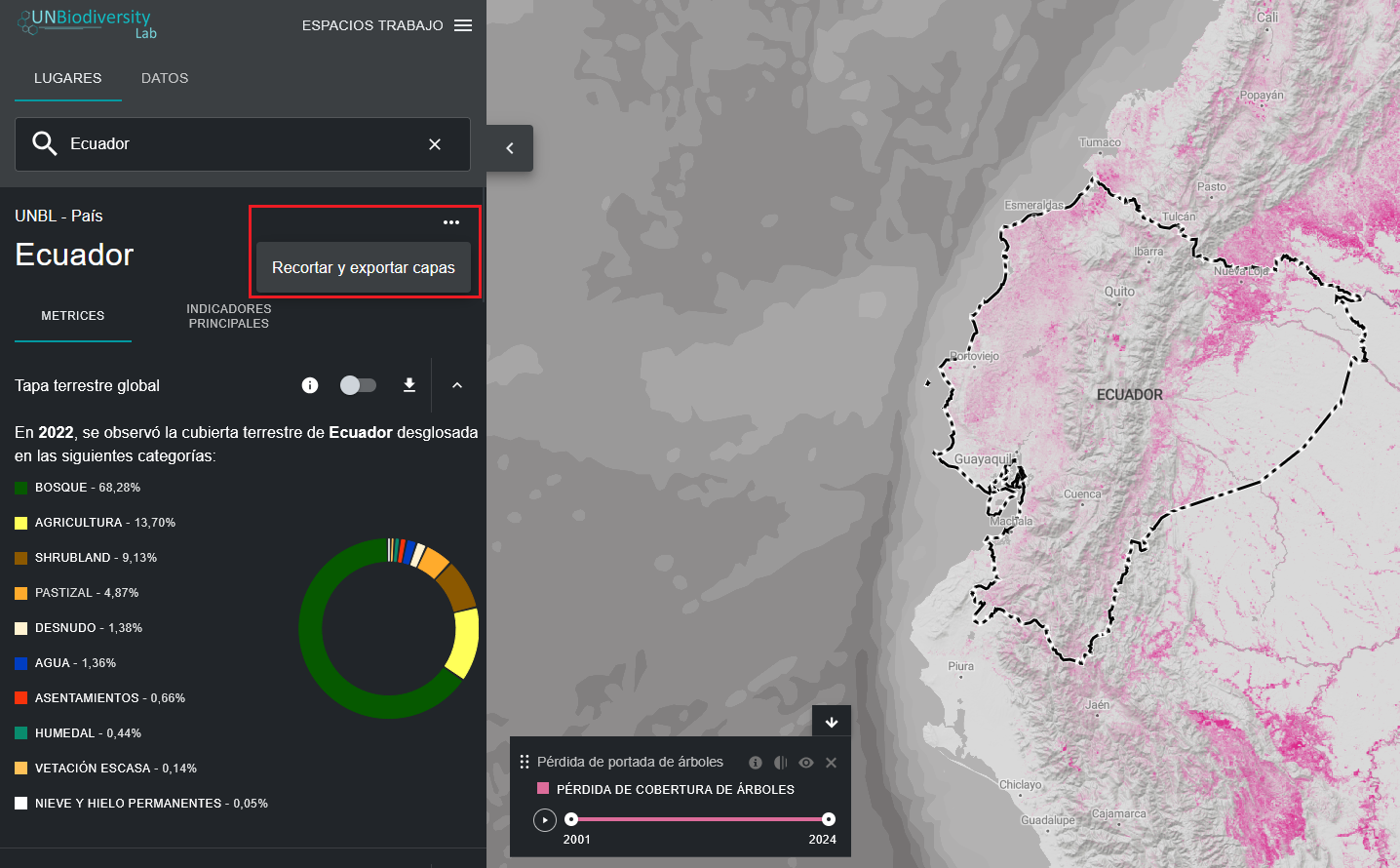Screen dimensions: 1400x868
Task: Open info for the tree cover loss layer
Action: [x=756, y=763]
